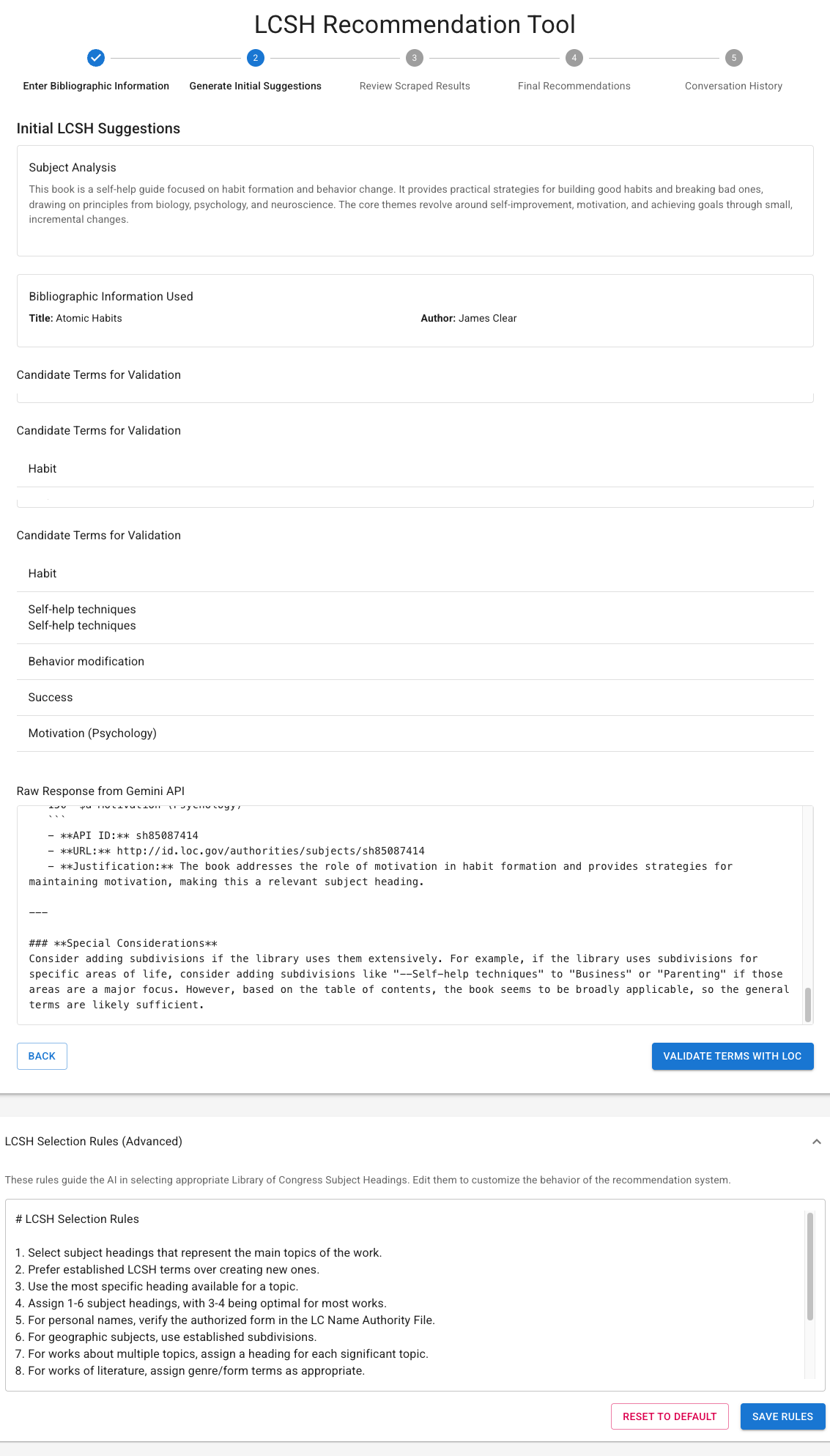830x1456 pixels.
Task: Click the Back button
Action: point(42,1056)
